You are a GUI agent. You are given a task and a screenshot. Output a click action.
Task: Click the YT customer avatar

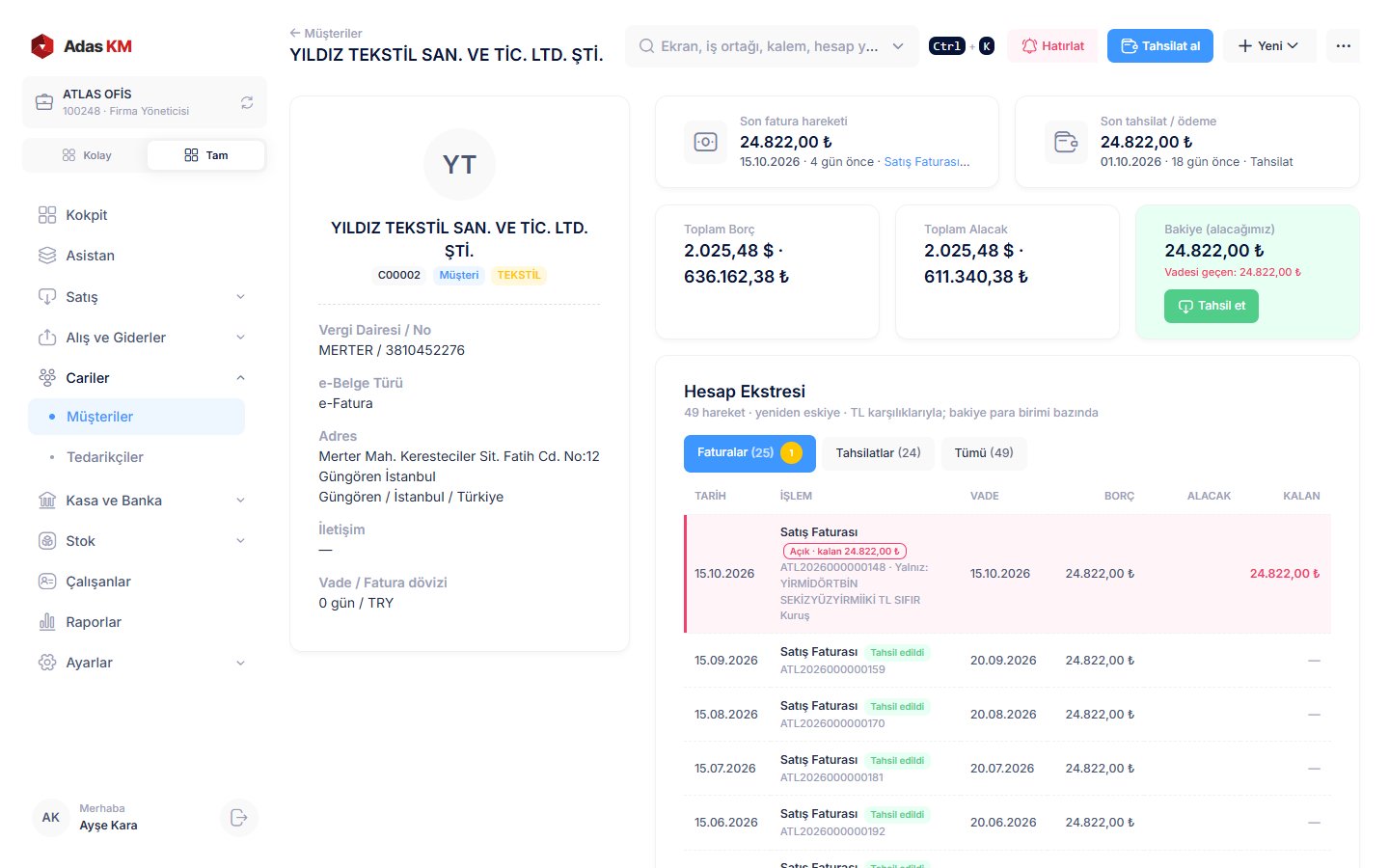coord(460,165)
